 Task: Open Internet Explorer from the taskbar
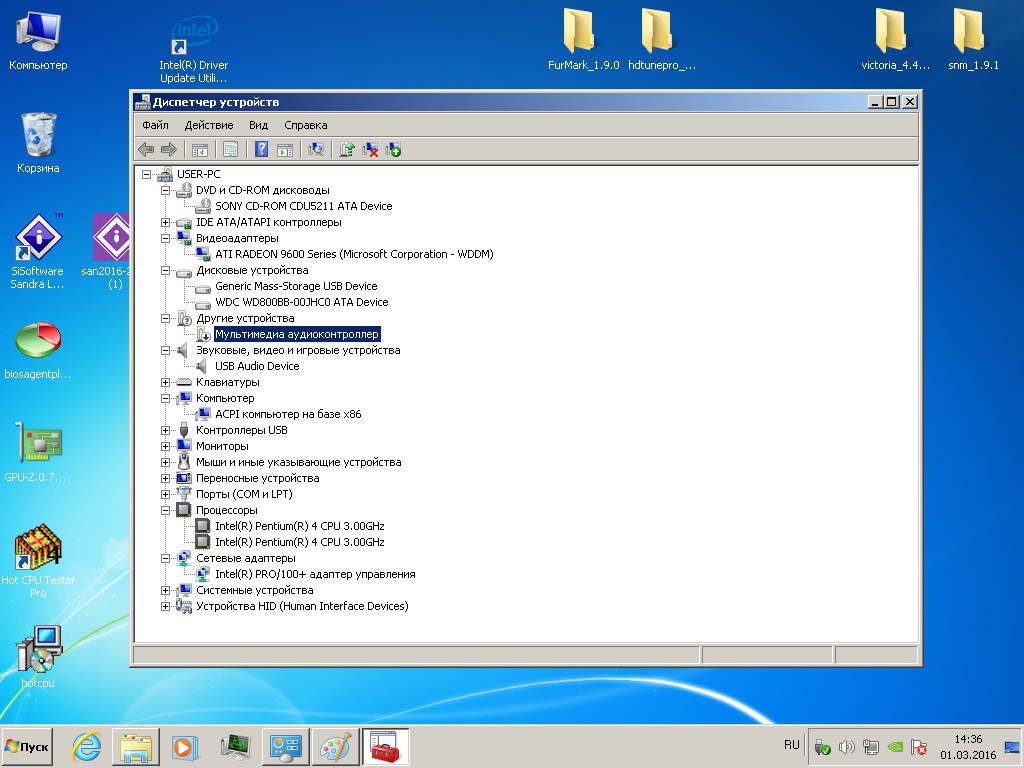click(x=86, y=746)
